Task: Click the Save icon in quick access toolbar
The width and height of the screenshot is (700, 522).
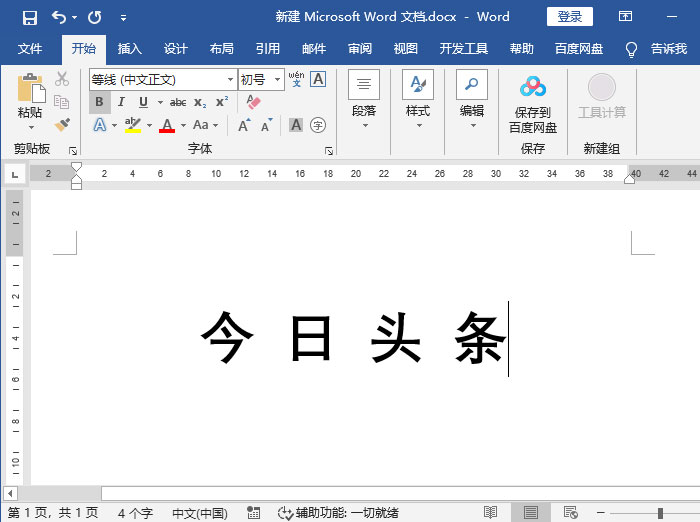Action: pos(30,18)
